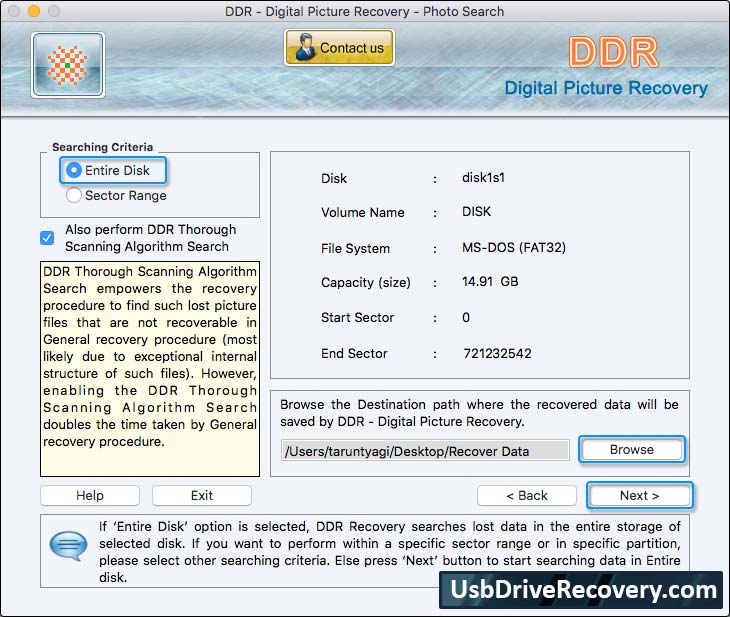Click Browse to choose destination path
Screen dimensions: 730x617
632,450
